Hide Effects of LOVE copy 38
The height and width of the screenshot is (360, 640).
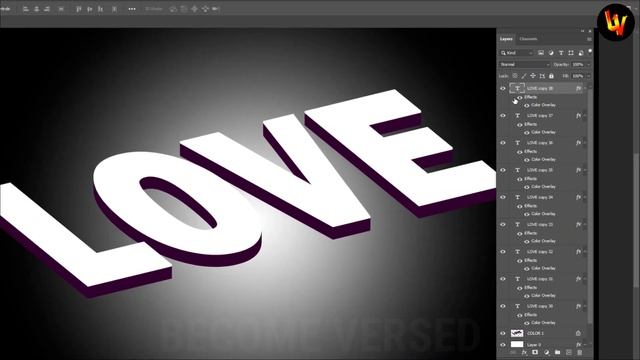point(520,97)
